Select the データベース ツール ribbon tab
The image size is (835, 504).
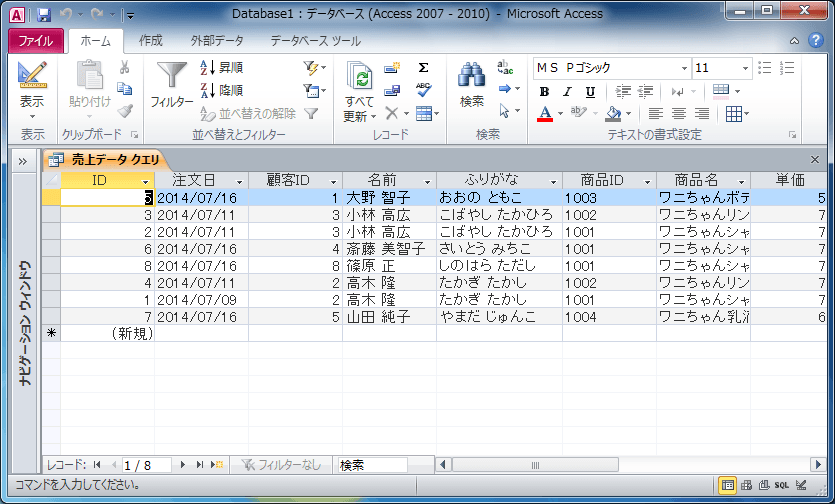click(315, 40)
